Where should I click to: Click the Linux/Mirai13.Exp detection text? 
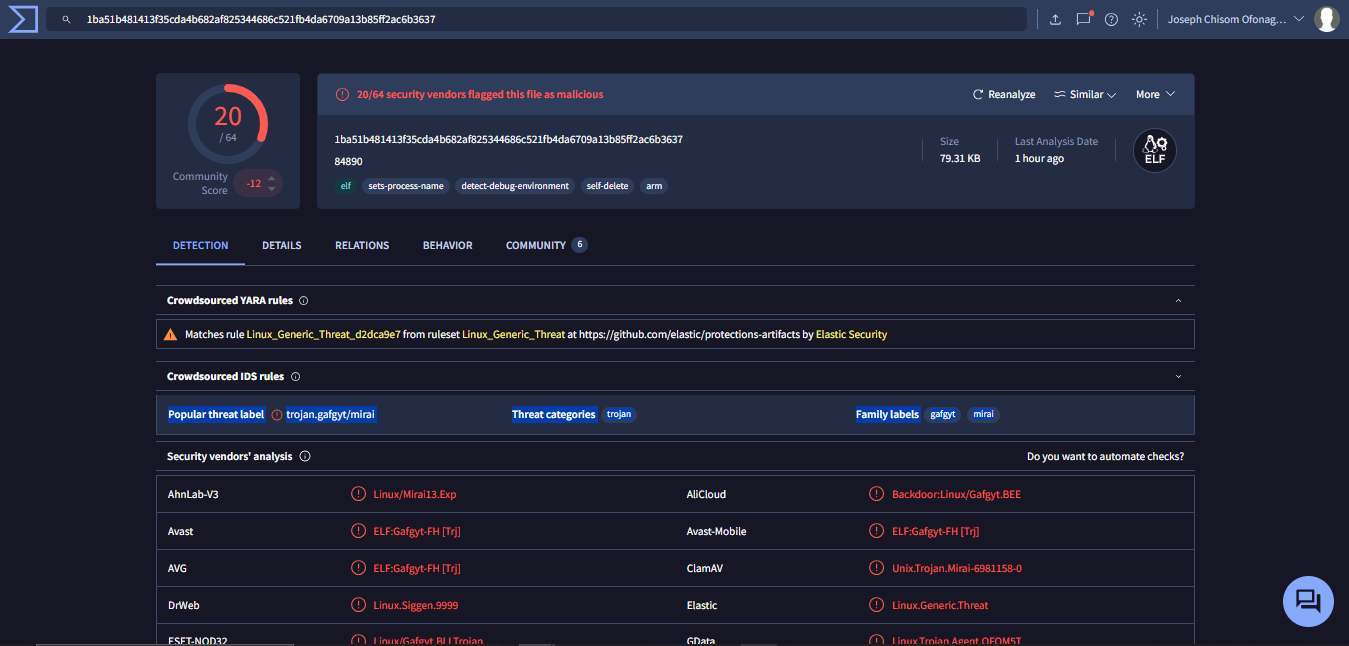[x=414, y=494]
